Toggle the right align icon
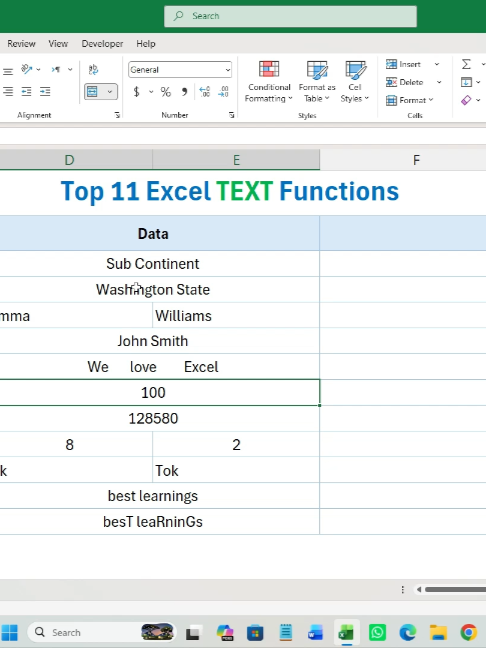Image resolution: width=486 pixels, height=648 pixels. click(x=7, y=91)
